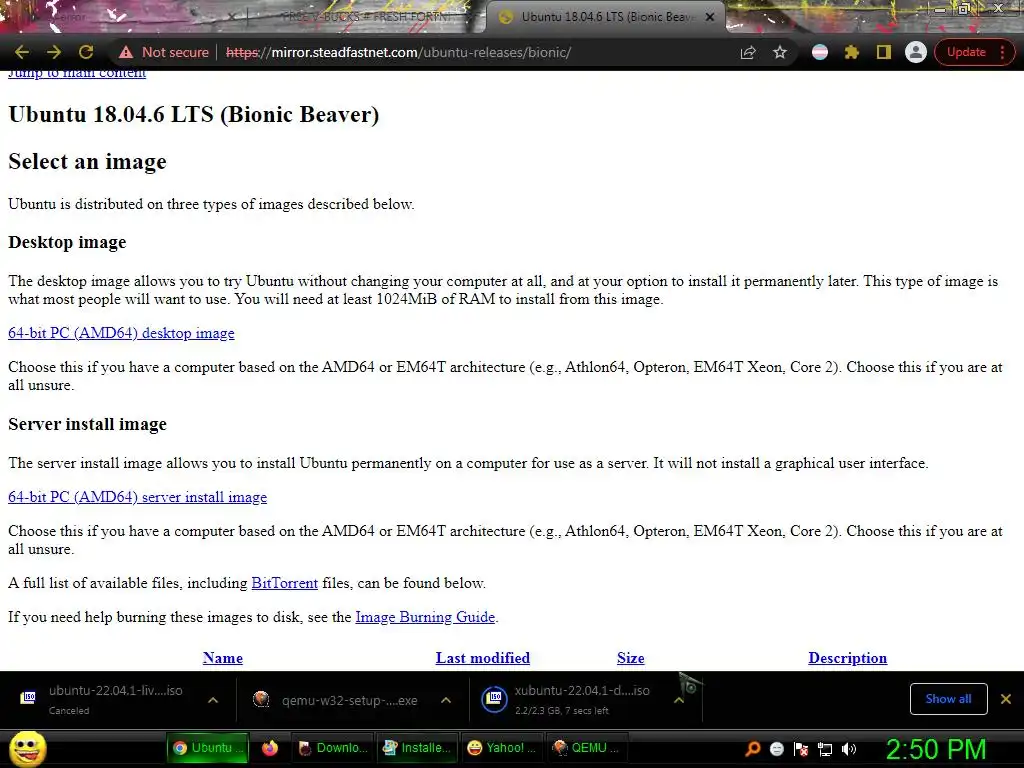
Task: Bookmark this page with the star
Action: pyautogui.click(x=780, y=52)
